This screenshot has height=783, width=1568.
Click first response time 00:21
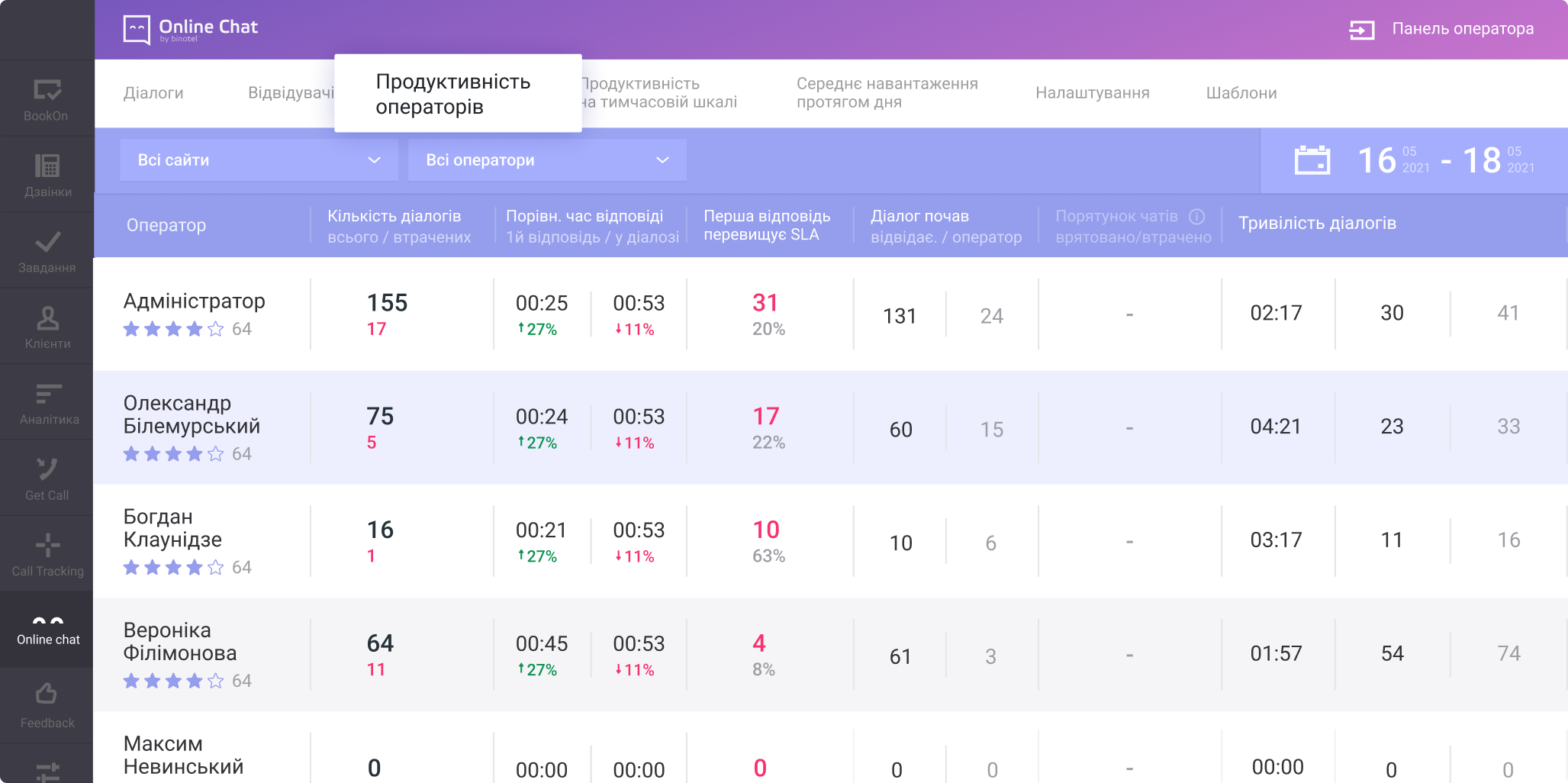tap(541, 530)
